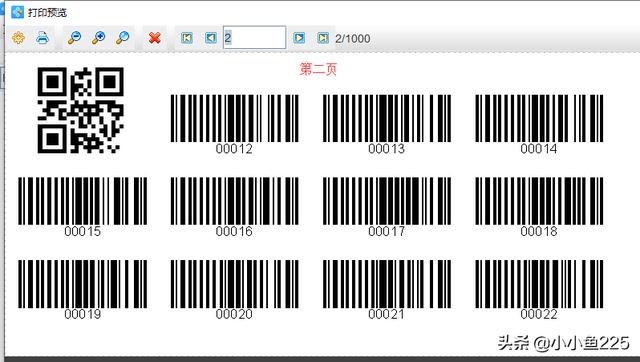Close preview with red X icon
The height and width of the screenshot is (362, 640).
click(x=154, y=38)
